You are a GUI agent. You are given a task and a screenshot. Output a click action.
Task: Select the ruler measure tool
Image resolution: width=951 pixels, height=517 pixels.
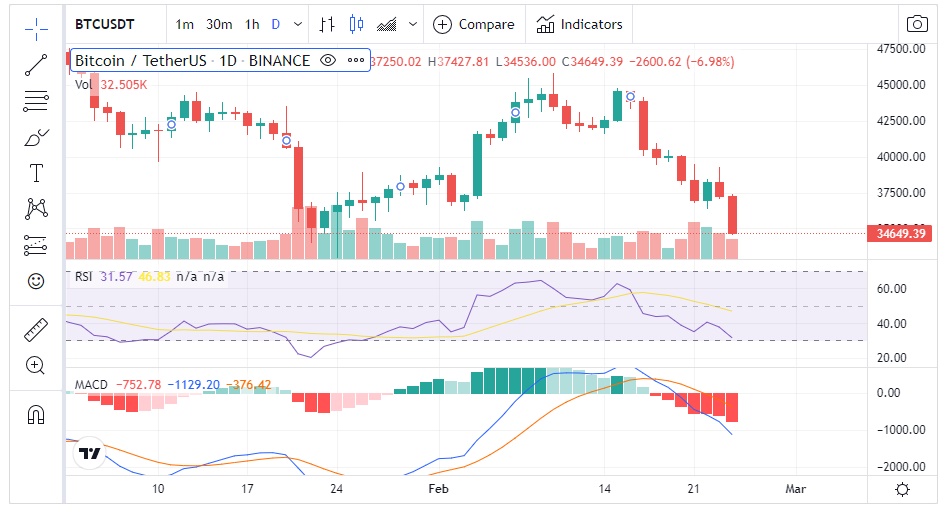click(x=36, y=329)
